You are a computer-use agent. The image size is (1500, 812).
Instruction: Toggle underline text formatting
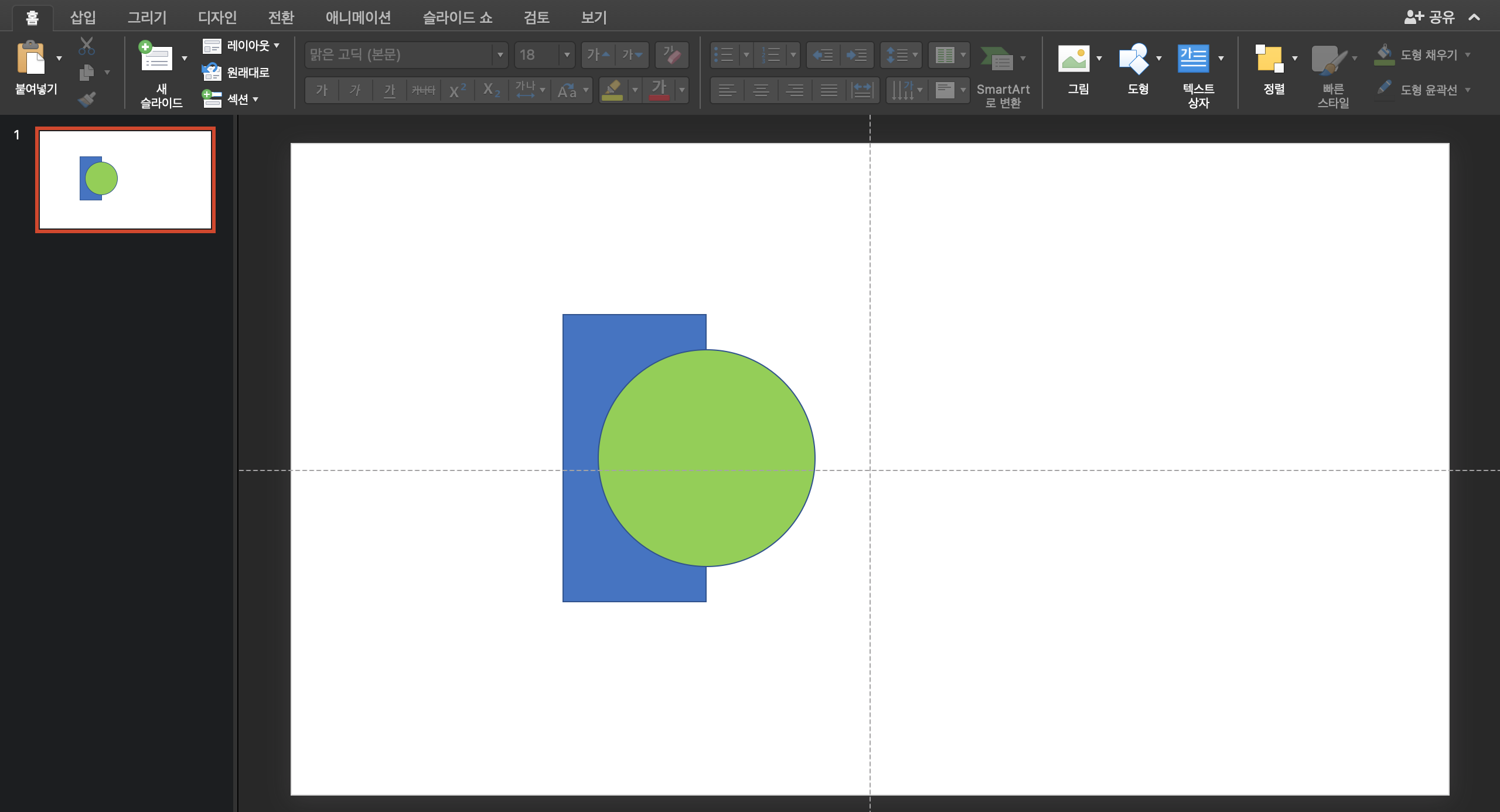coord(390,90)
